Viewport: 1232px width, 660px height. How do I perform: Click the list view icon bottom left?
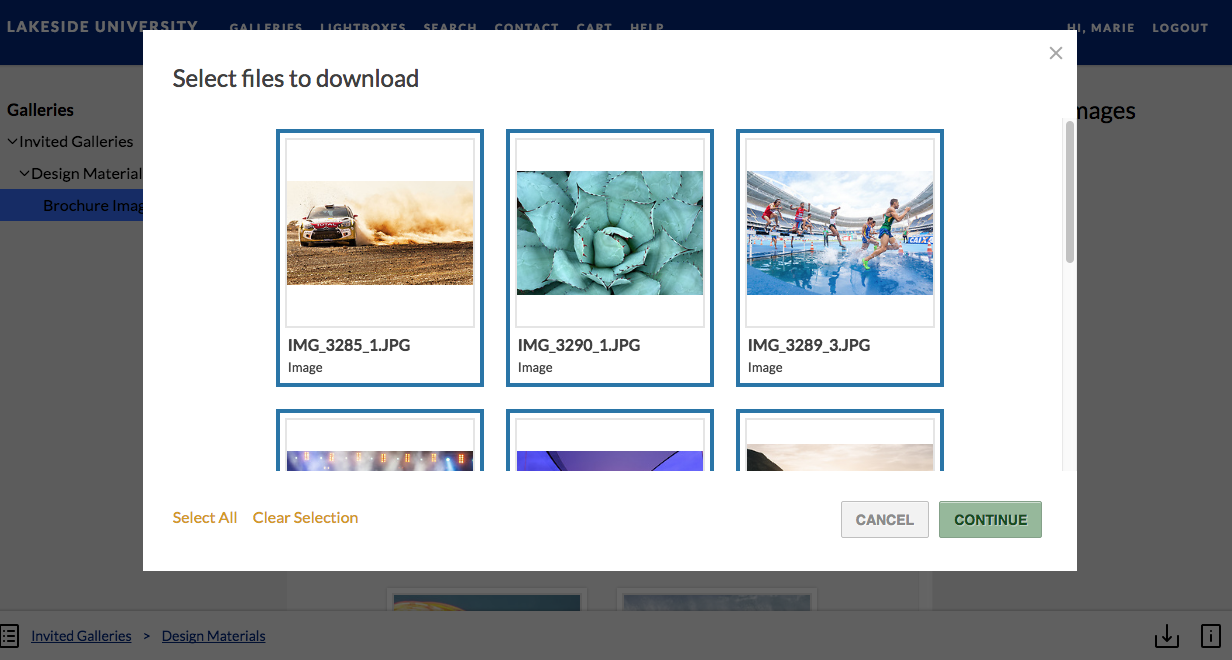(10, 635)
